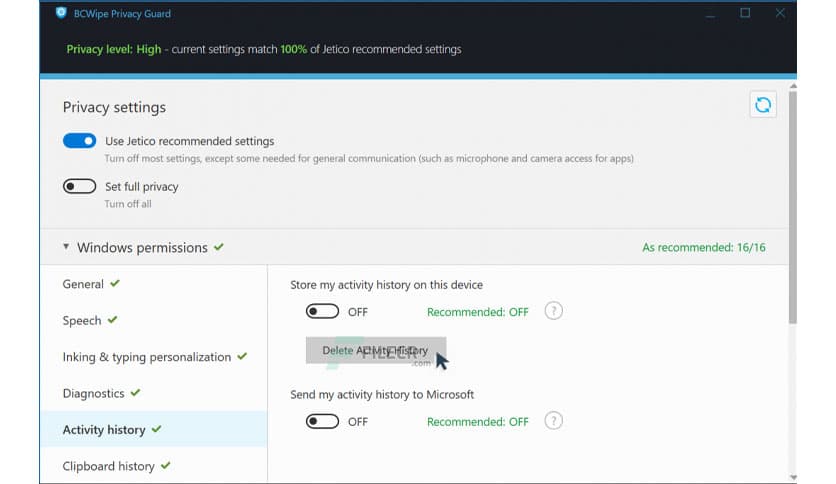Viewport: 836px width, 484px height.
Task: Close the BCWipe Privacy Guard window
Action: point(779,13)
